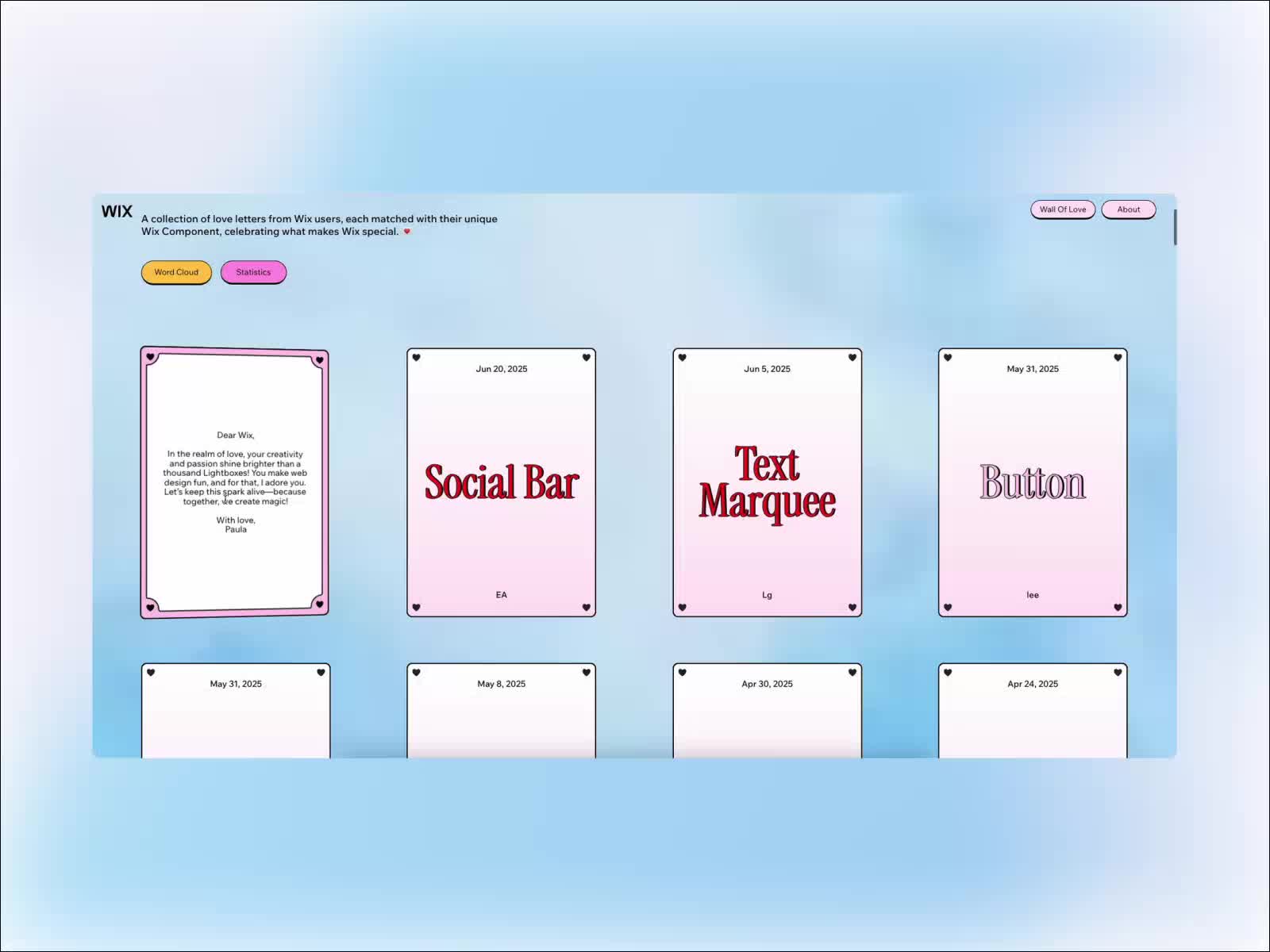Viewport: 1270px width, 952px height.
Task: Click the red heart emoji after the description
Action: (x=407, y=232)
